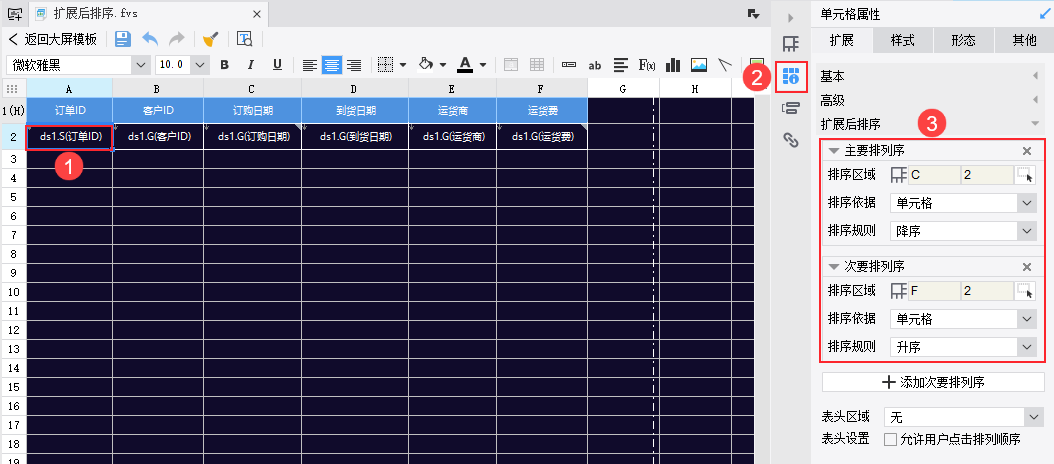Viewport: 1054px width, 464px height.
Task: Insert chart using bar chart icon
Action: (x=673, y=65)
